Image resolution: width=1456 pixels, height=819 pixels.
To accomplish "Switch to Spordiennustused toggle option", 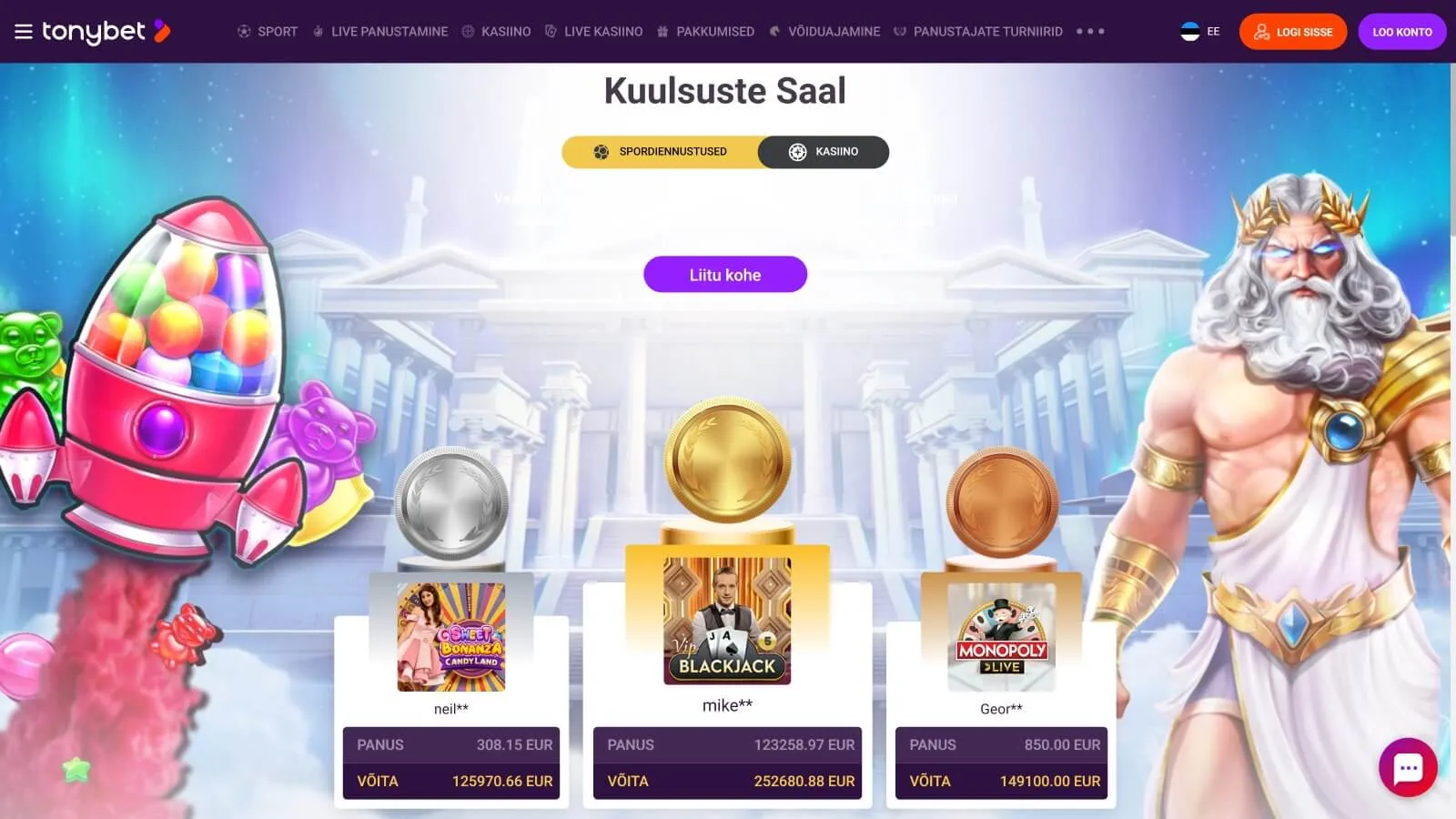I will pyautogui.click(x=660, y=152).
